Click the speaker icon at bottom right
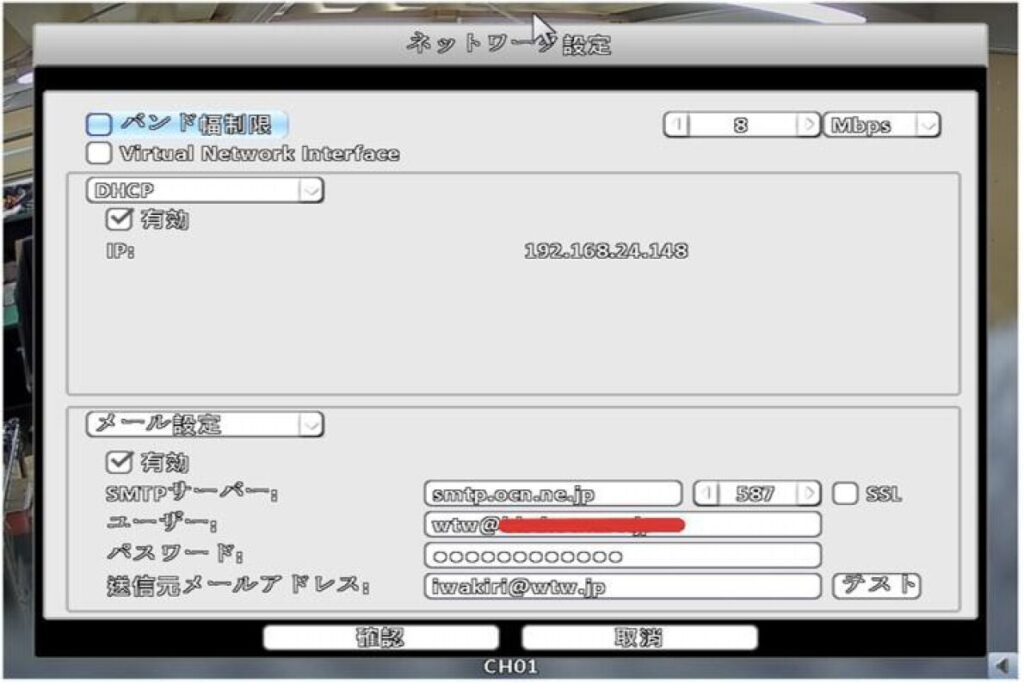 [999, 664]
